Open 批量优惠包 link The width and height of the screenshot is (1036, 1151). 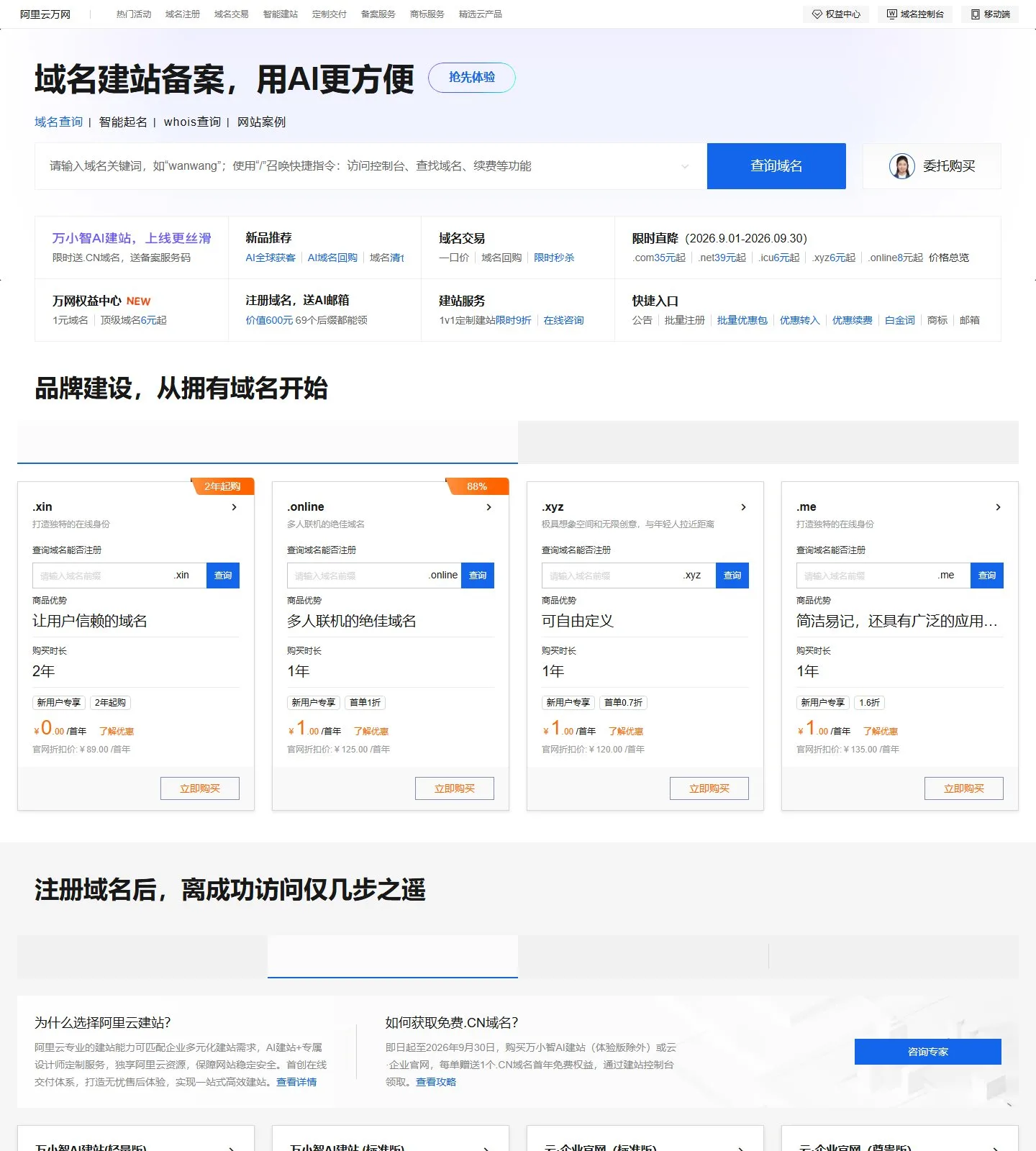(742, 320)
